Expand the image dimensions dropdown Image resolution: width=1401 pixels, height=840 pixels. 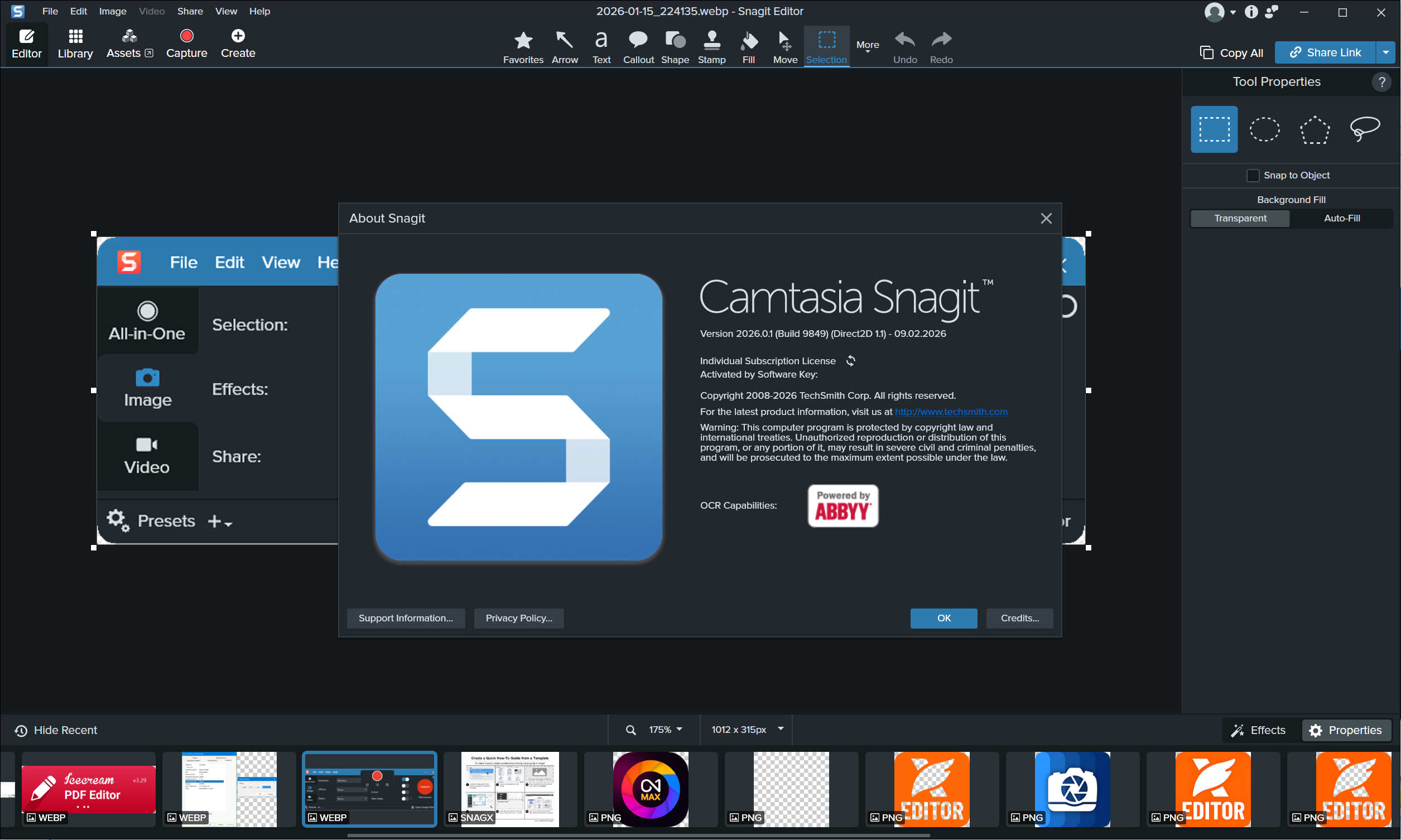tap(781, 729)
